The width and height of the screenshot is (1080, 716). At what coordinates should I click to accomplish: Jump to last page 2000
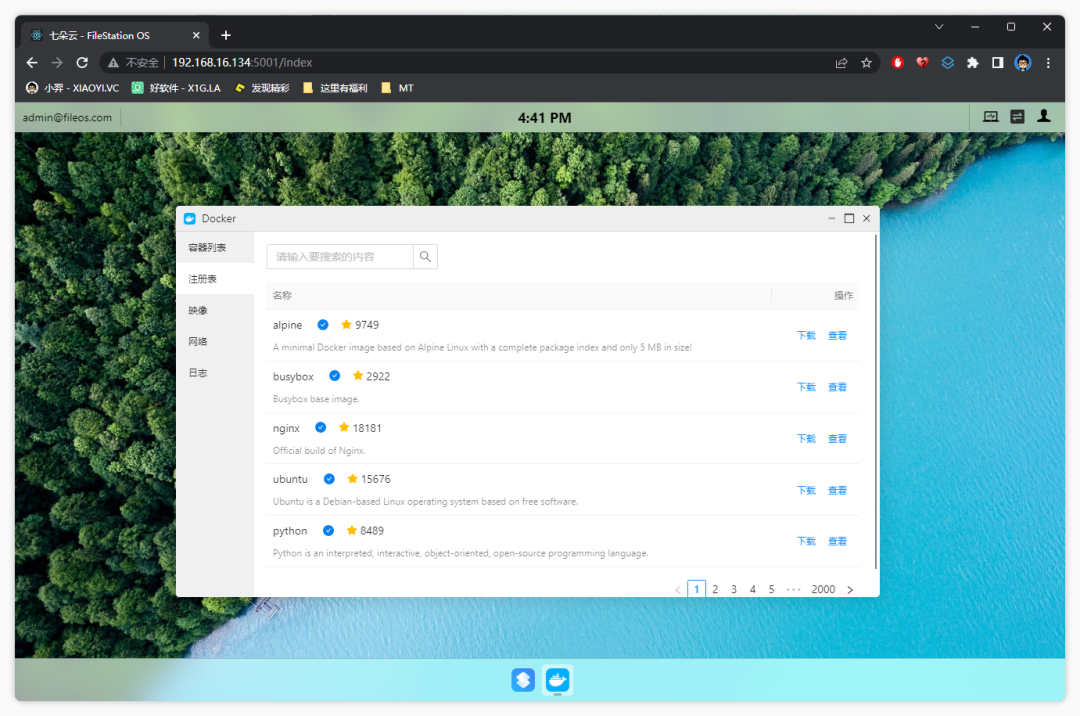click(823, 589)
